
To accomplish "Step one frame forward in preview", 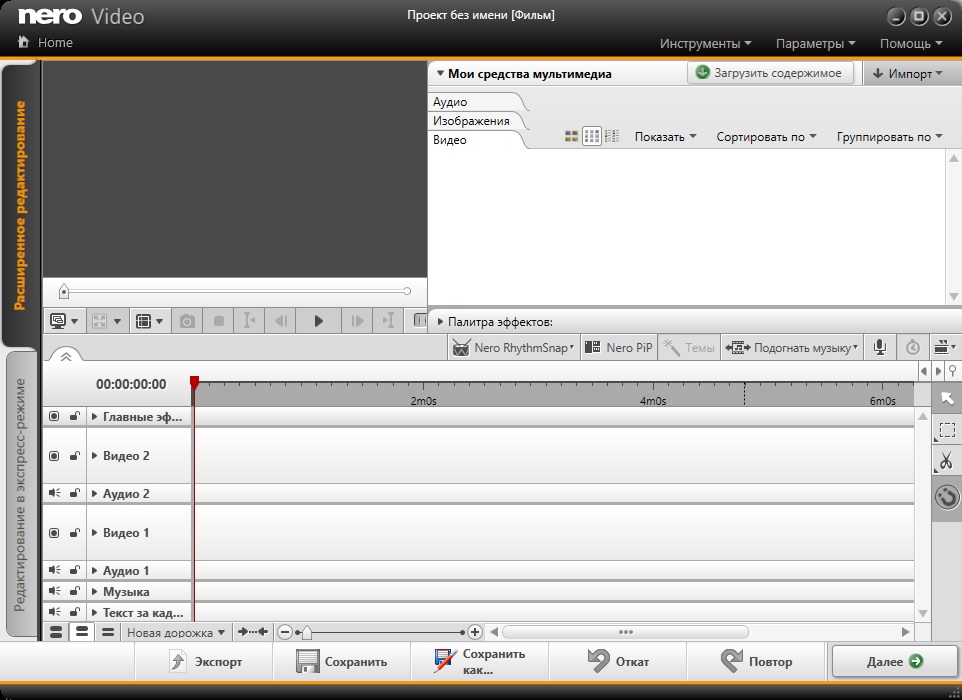I will (357, 321).
